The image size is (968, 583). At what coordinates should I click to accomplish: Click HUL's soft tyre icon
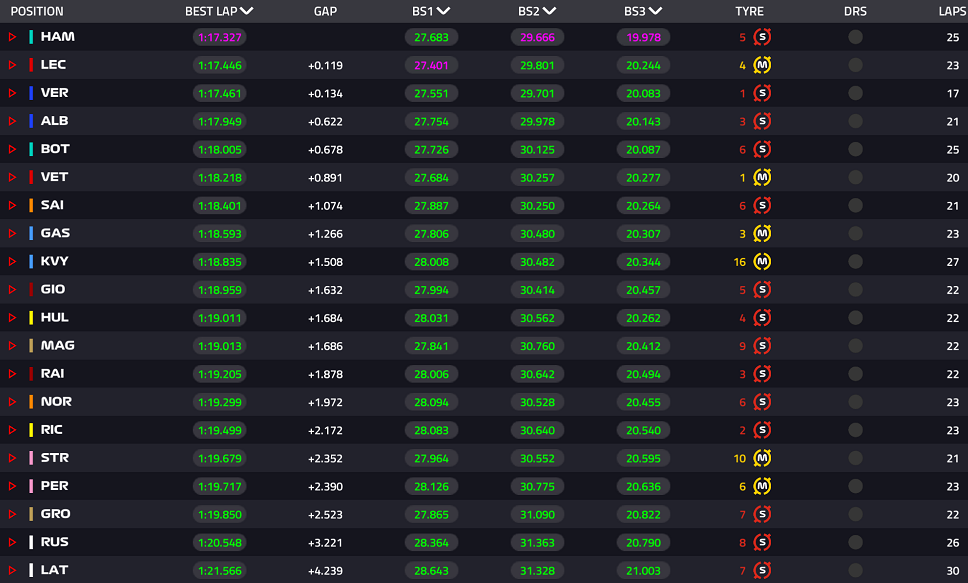[x=762, y=318]
